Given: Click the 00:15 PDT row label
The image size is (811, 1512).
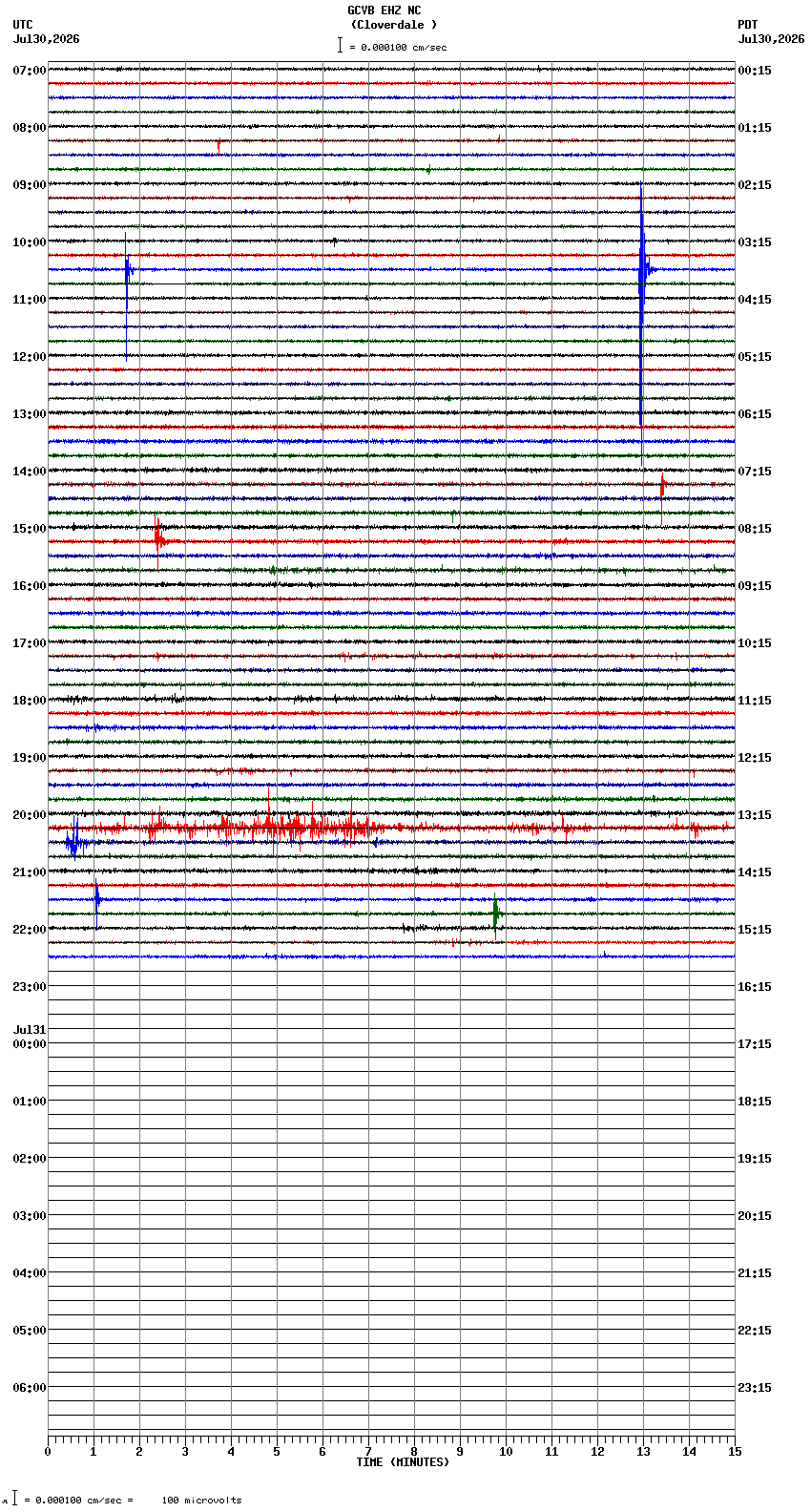Looking at the screenshot, I should pyautogui.click(x=755, y=70).
